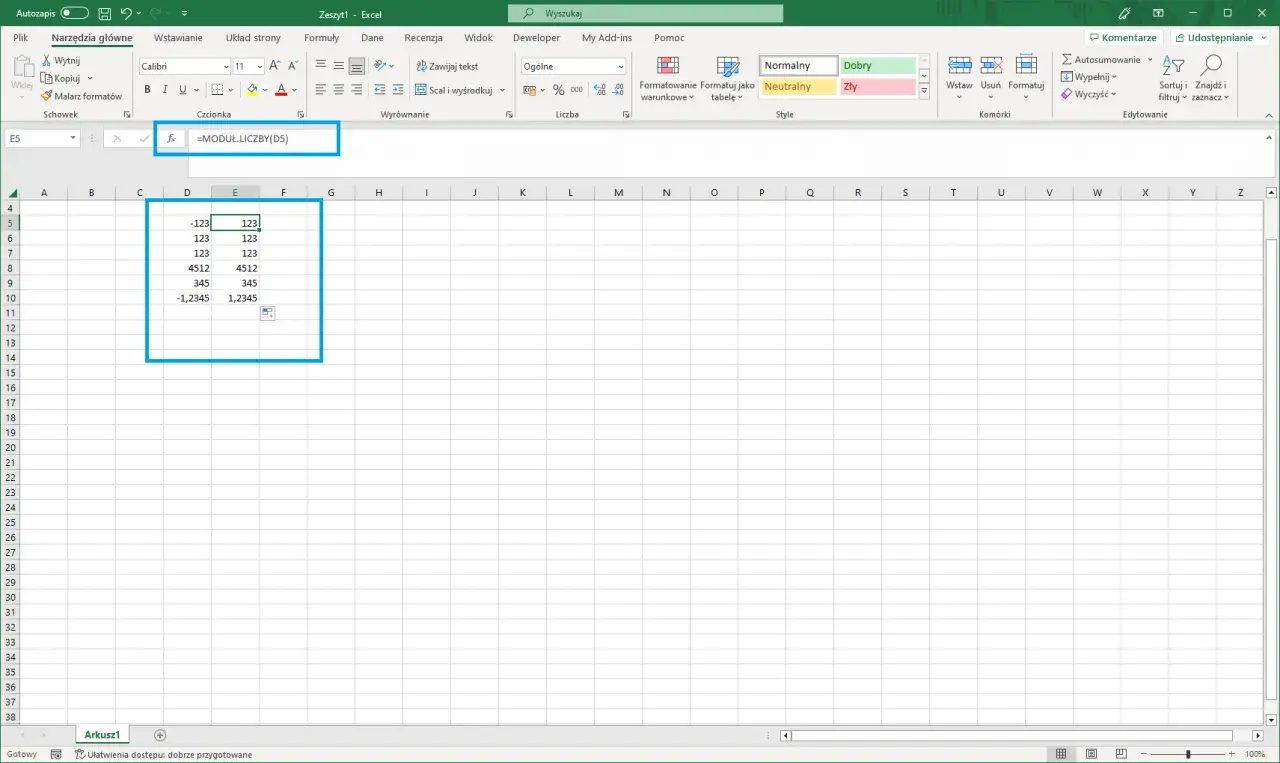Expand the Wyczyść clear dropdown
Viewport: 1280px width, 763px height.
pos(1113,94)
